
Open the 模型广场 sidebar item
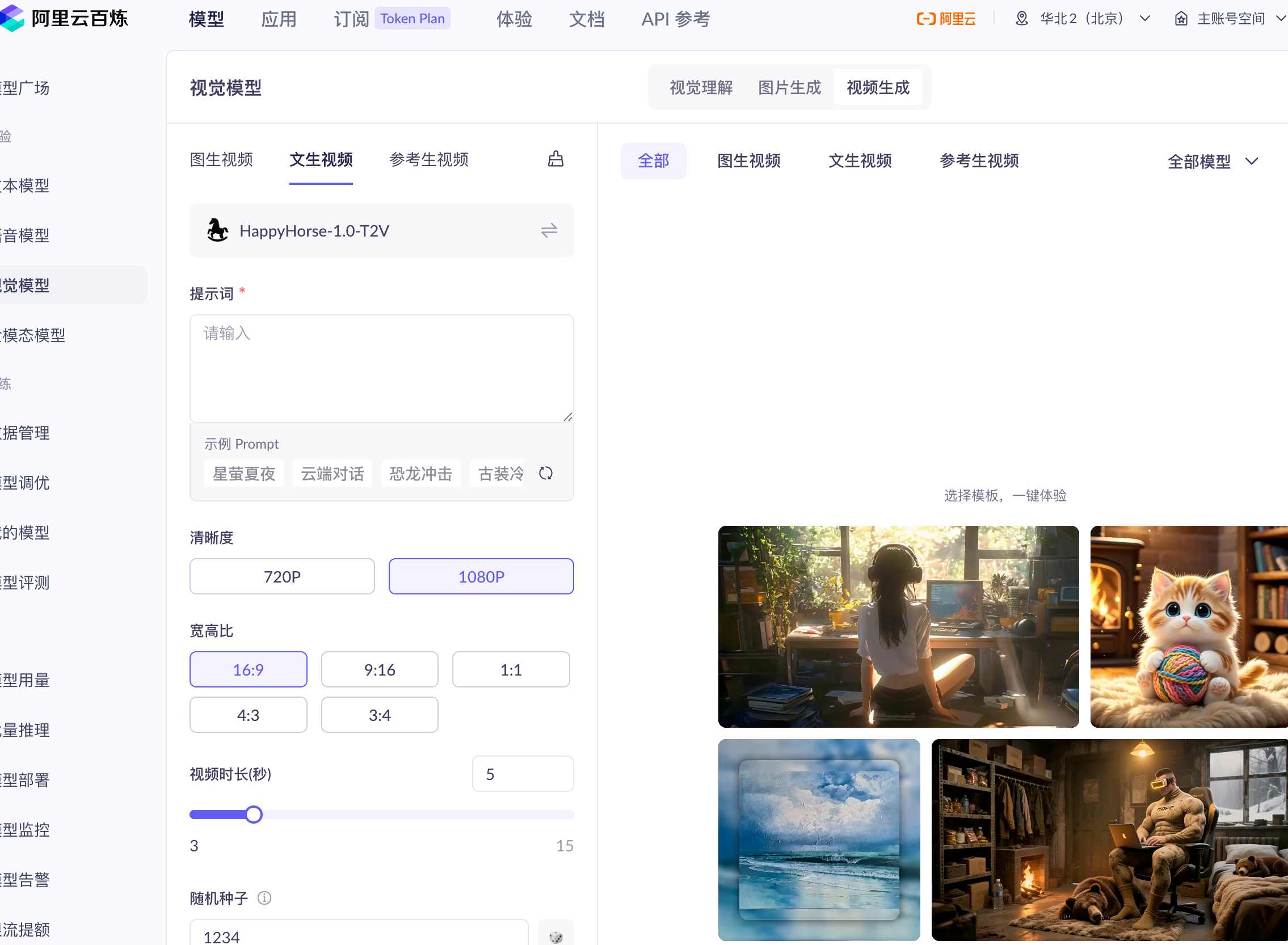[x=25, y=87]
